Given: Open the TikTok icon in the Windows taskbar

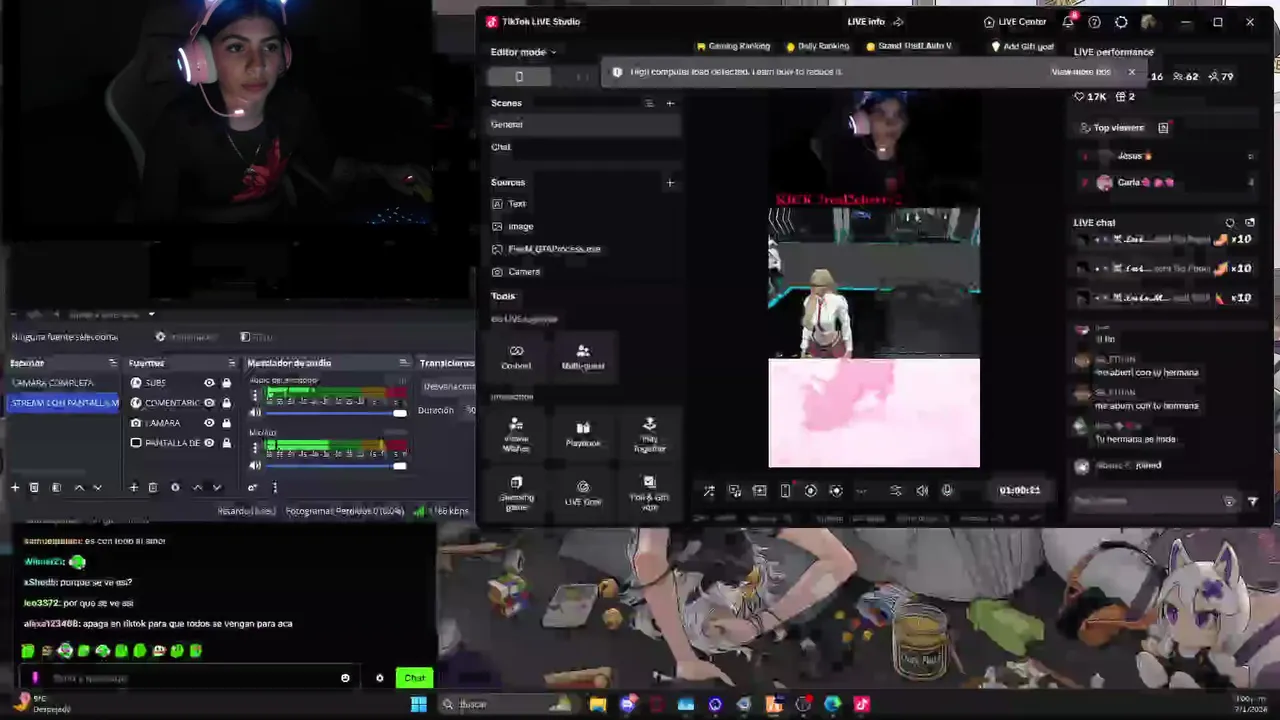Looking at the screenshot, I should [861, 705].
